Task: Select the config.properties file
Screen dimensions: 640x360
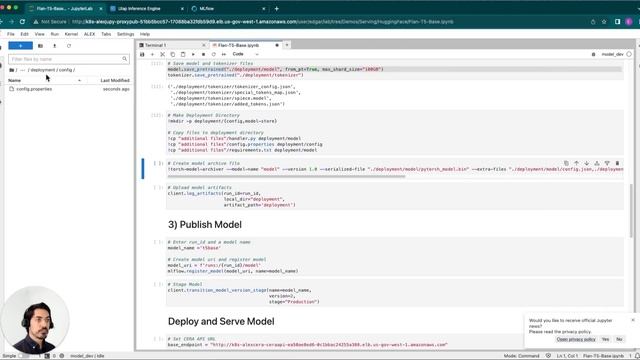Action: pos(69,89)
